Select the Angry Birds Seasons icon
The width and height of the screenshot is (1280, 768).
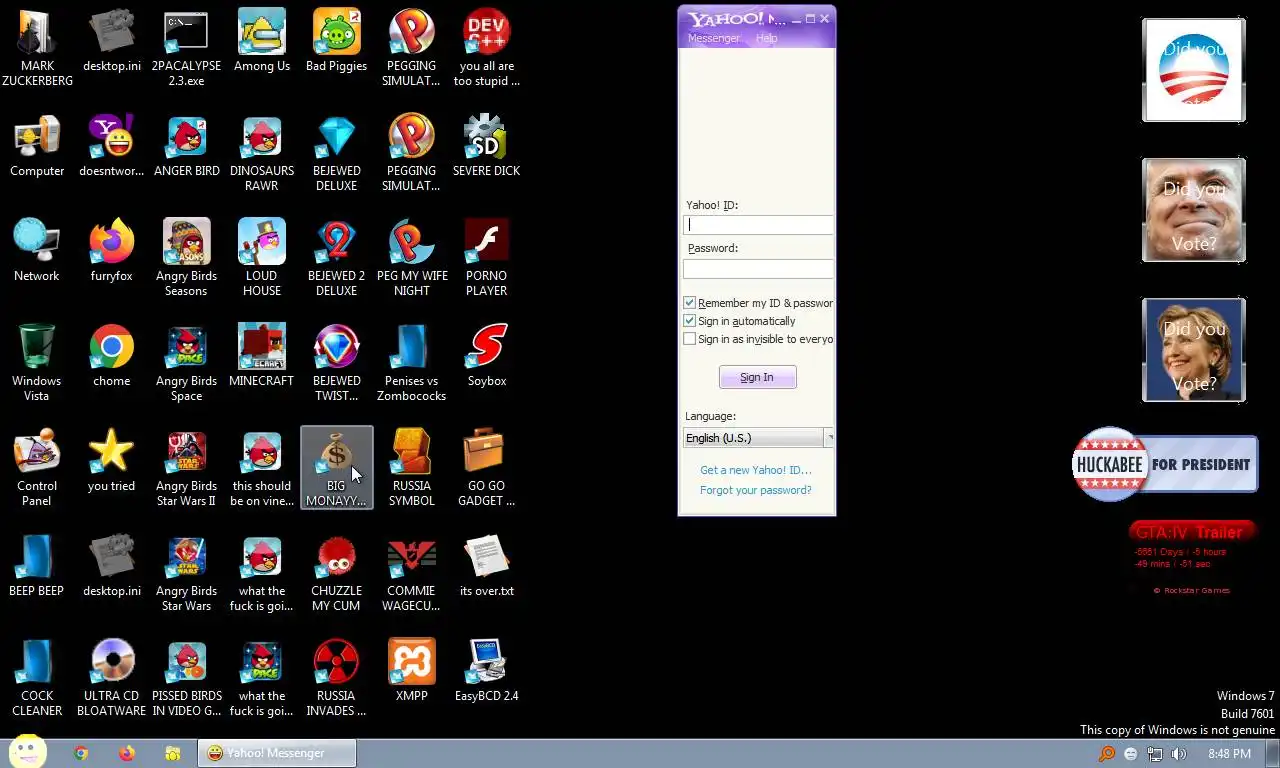pyautogui.click(x=186, y=258)
